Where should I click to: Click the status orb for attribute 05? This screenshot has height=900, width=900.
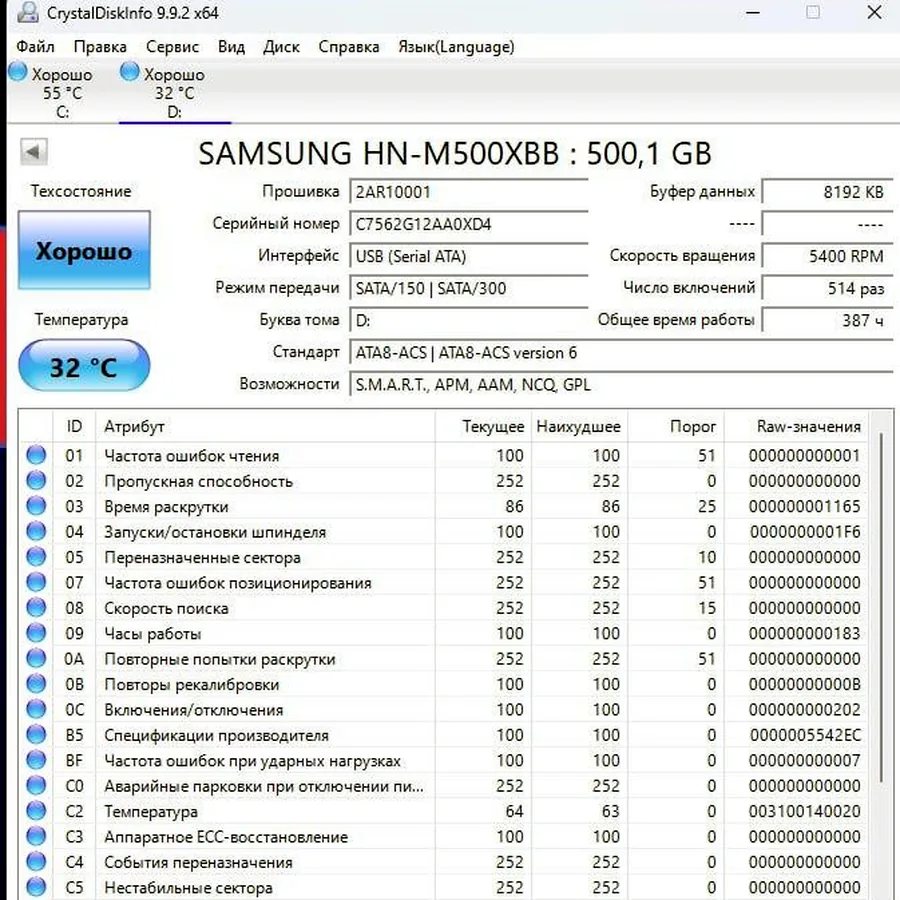click(36, 556)
